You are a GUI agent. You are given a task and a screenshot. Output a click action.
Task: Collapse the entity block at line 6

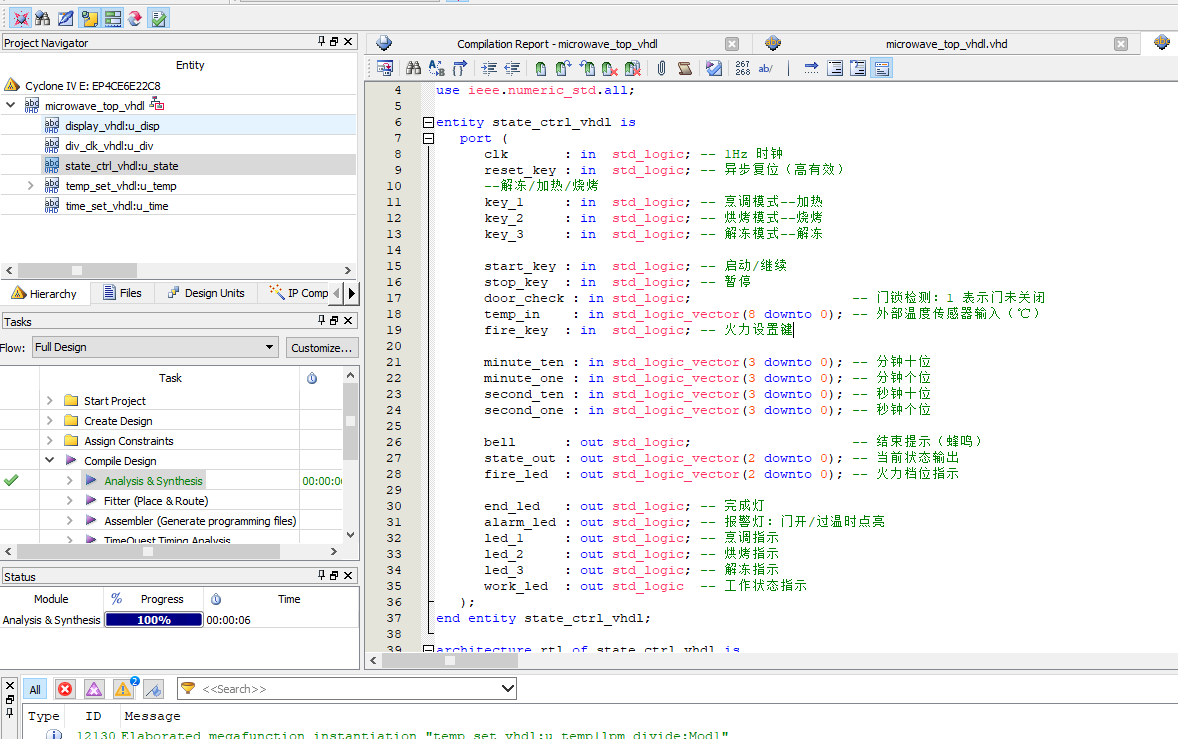point(428,122)
